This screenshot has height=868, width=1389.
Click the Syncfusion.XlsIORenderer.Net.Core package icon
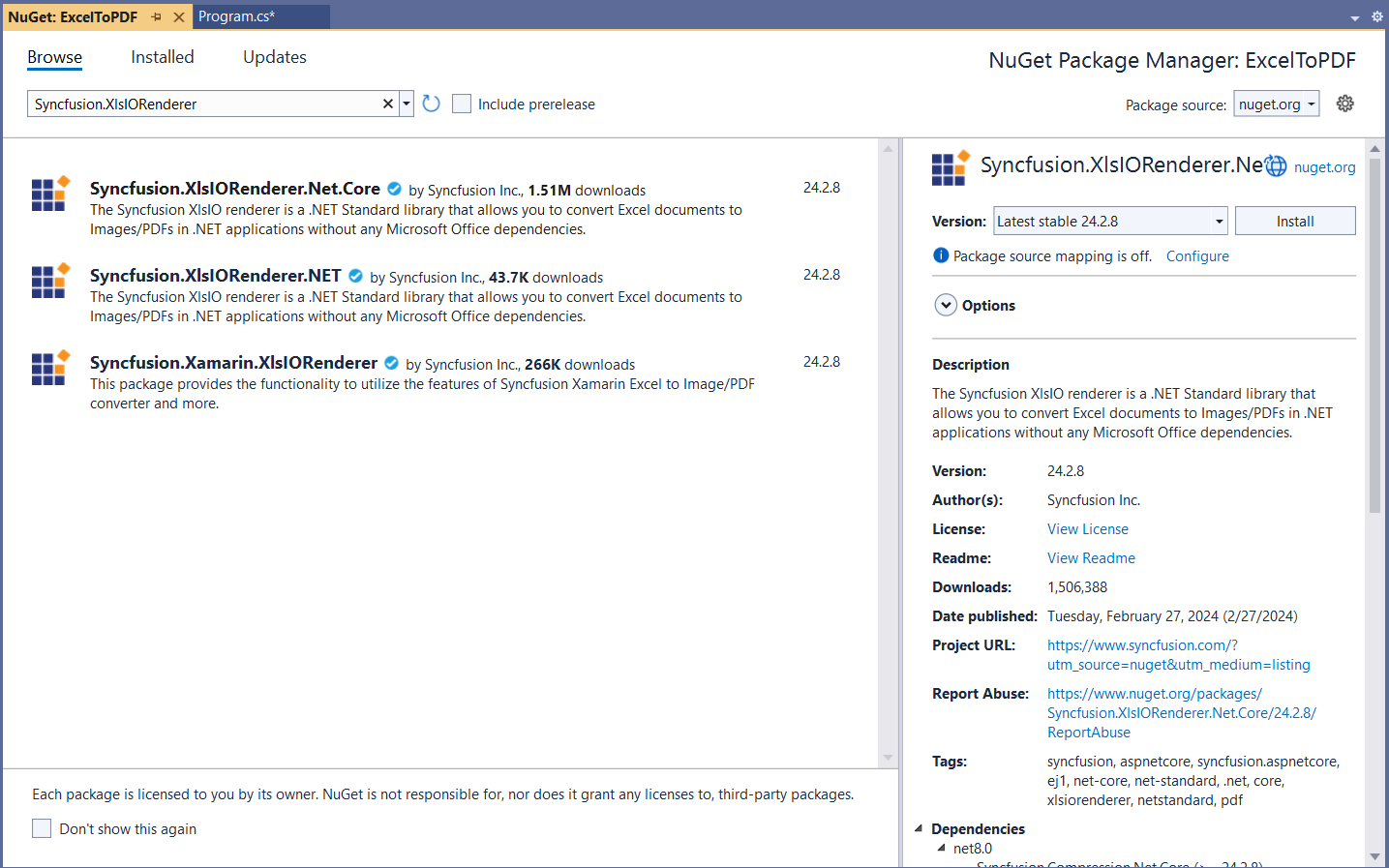click(x=50, y=194)
